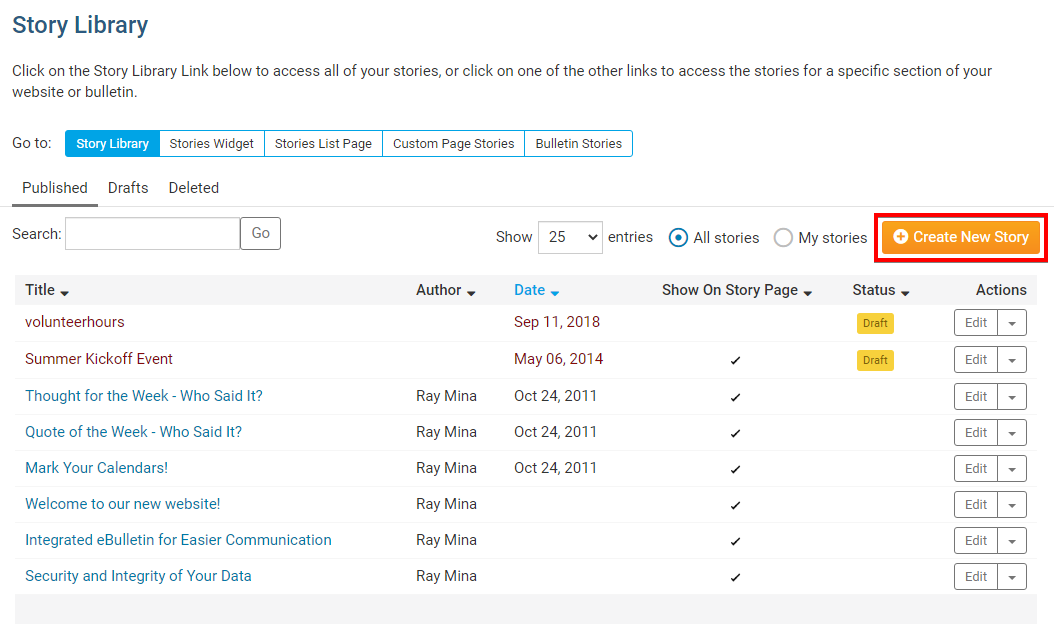The image size is (1054, 641).
Task: Select the All stories radio button
Action: click(x=679, y=237)
